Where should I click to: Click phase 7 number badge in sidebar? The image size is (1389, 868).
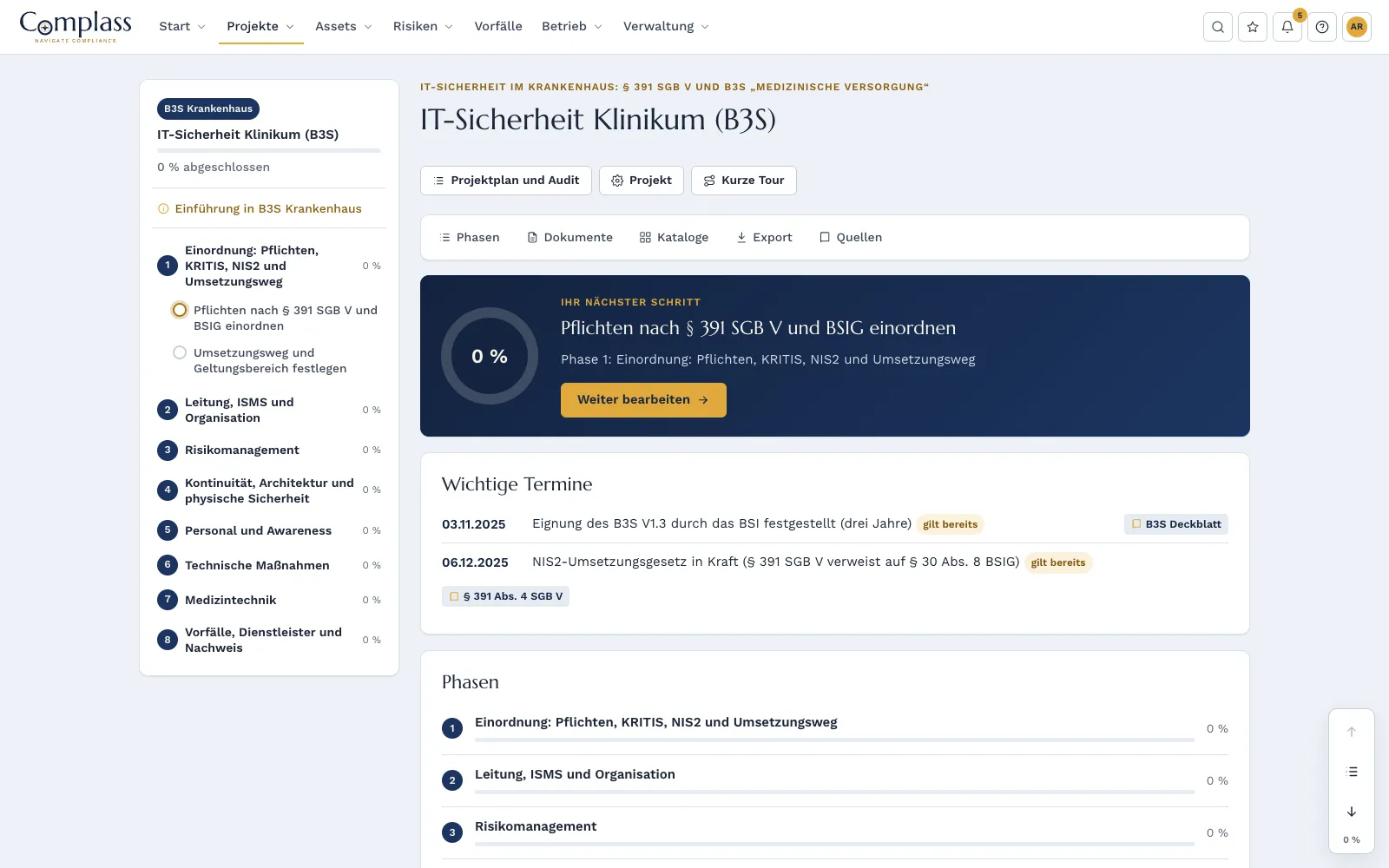(x=168, y=600)
